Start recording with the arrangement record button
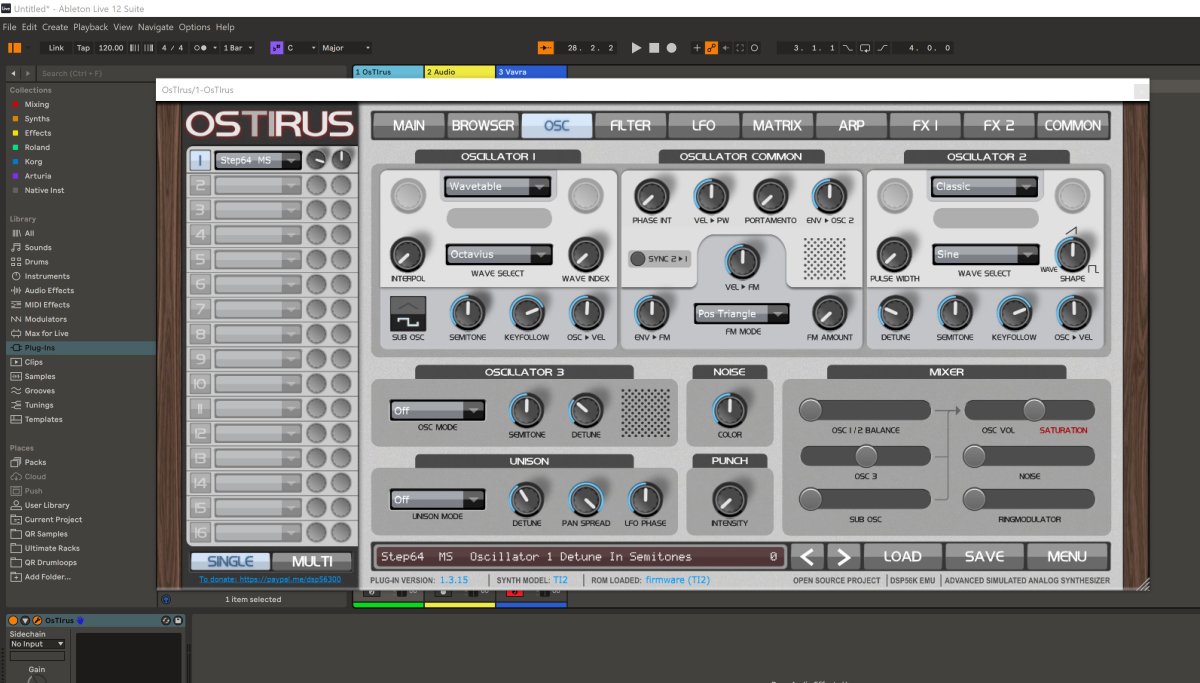Viewport: 1200px width, 683px height. [671, 47]
